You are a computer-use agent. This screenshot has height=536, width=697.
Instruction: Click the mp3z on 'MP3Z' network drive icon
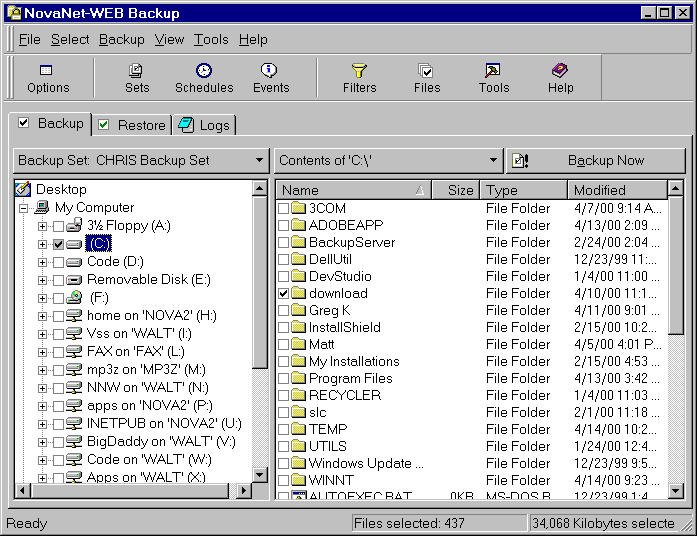coord(74,370)
